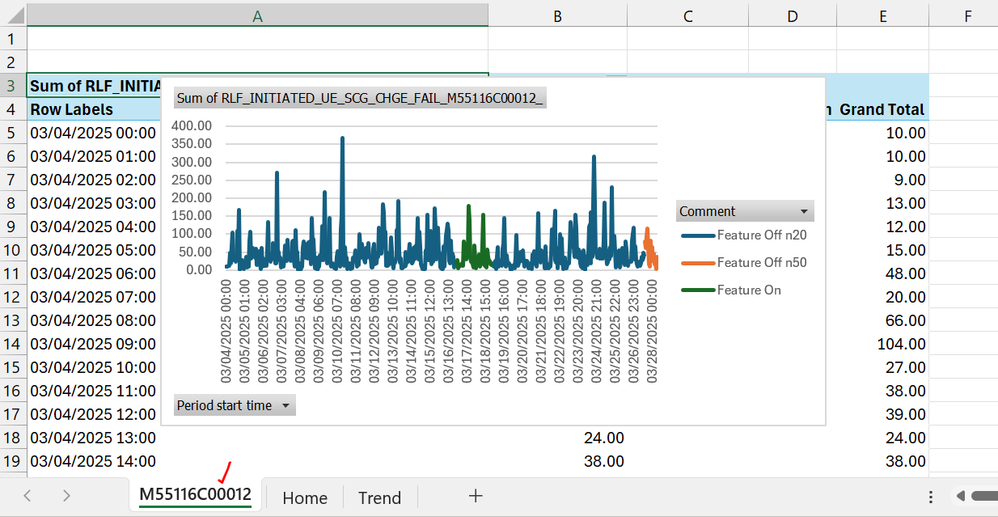Select row 2 header
This screenshot has width=998, height=517.
tap(13, 62)
